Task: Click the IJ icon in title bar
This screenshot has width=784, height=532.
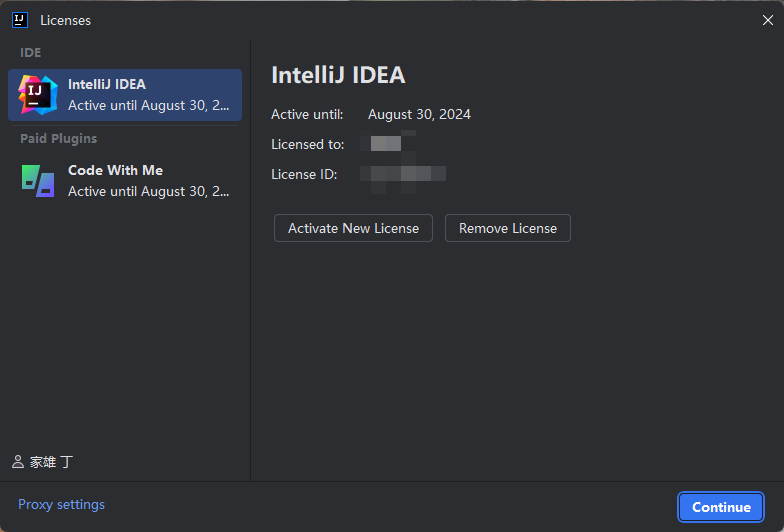Action: [x=20, y=20]
